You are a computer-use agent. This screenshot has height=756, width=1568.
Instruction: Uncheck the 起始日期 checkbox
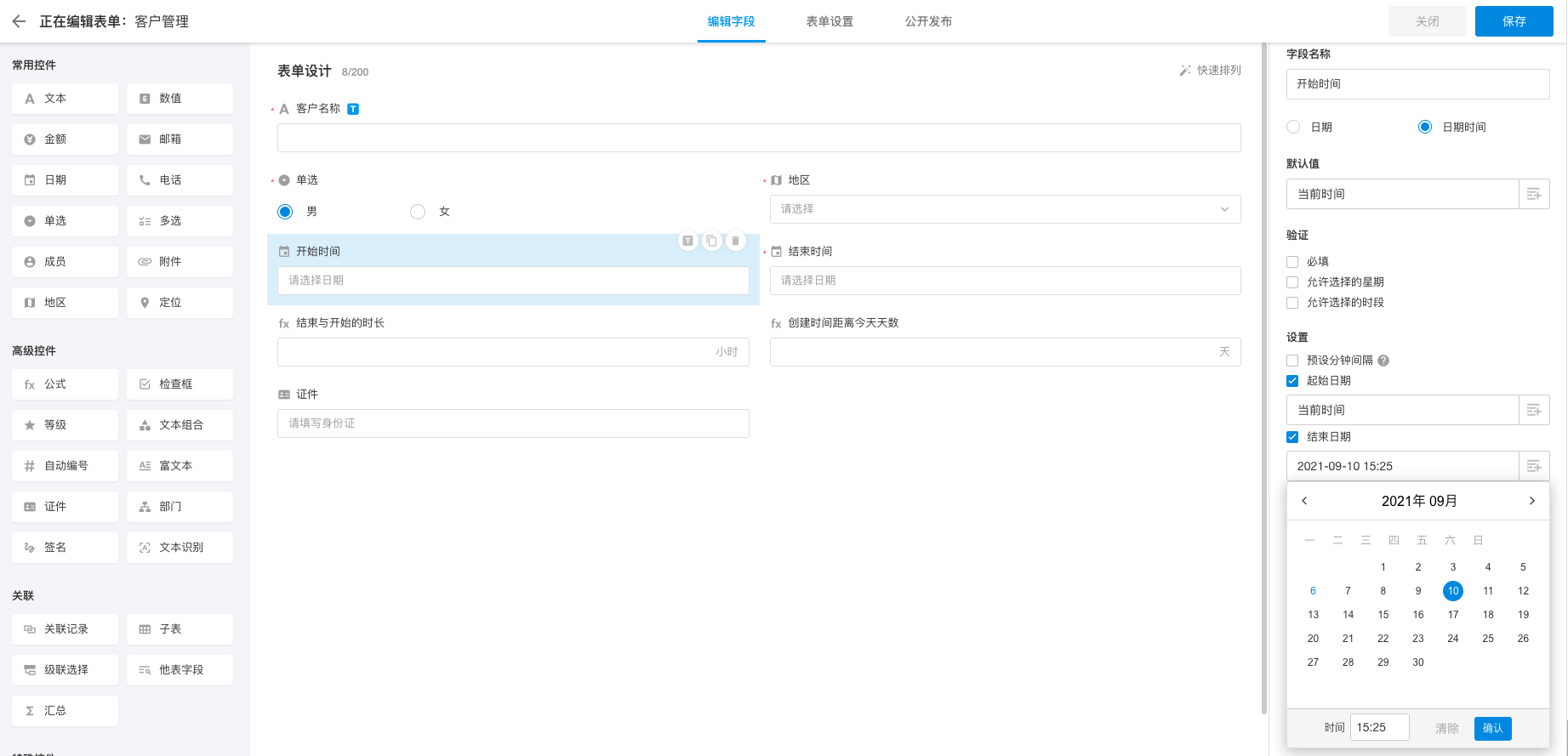pyautogui.click(x=1292, y=381)
